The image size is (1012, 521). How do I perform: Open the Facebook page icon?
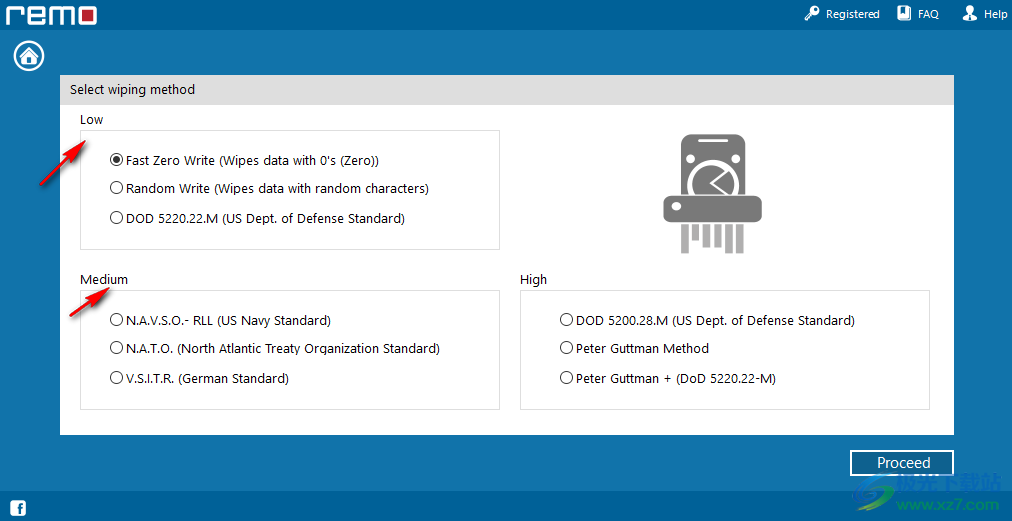(18, 508)
